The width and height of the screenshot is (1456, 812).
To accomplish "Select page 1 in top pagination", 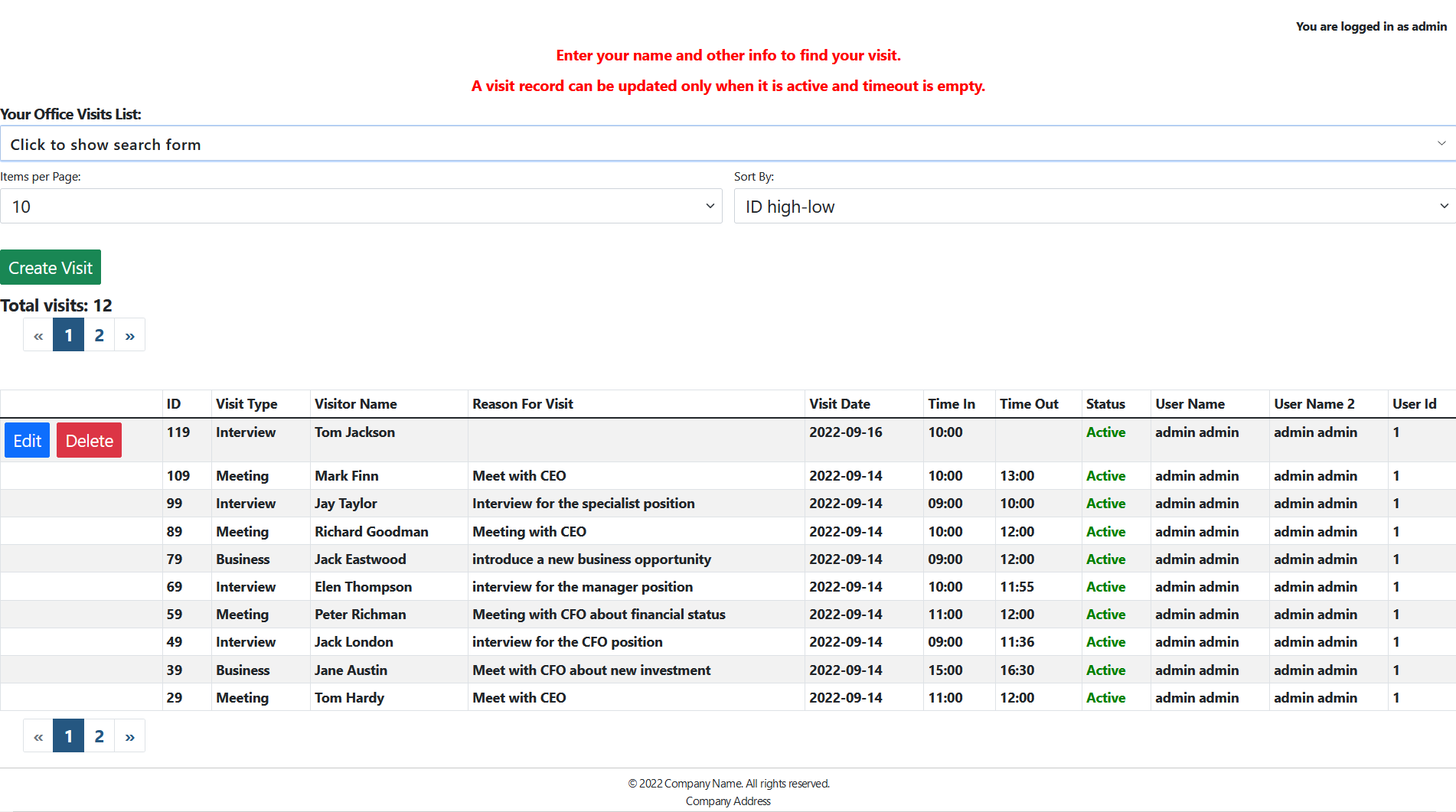I will (x=69, y=335).
